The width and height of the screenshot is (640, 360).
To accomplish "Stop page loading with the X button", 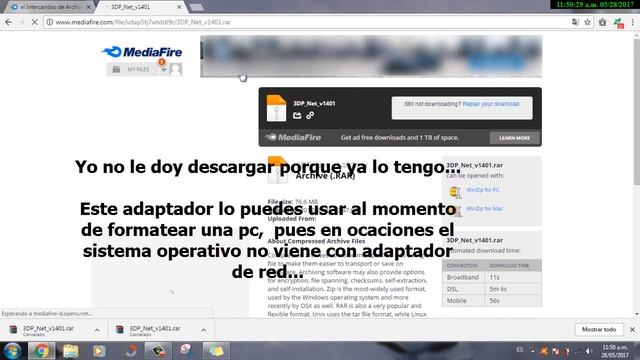I will point(35,22).
